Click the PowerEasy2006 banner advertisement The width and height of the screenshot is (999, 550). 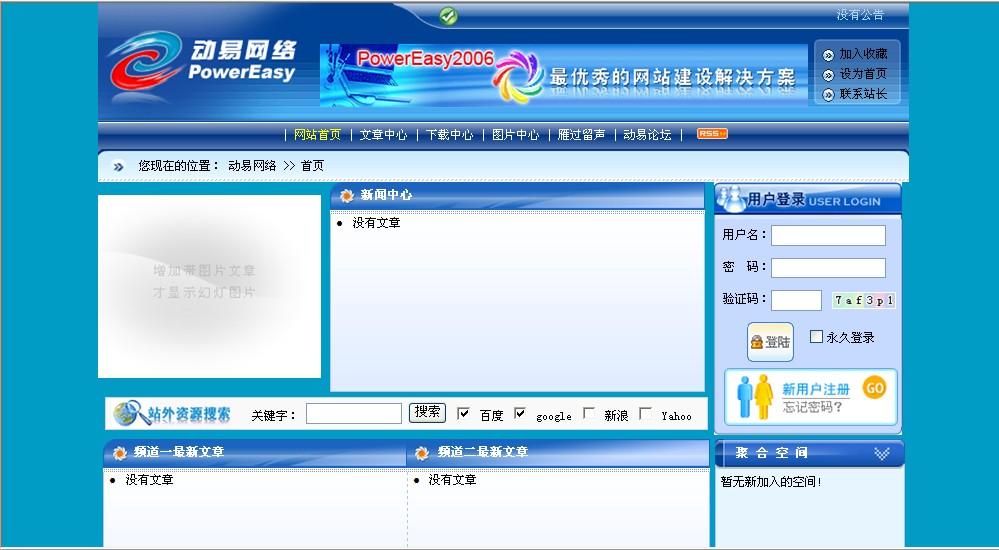click(x=563, y=75)
